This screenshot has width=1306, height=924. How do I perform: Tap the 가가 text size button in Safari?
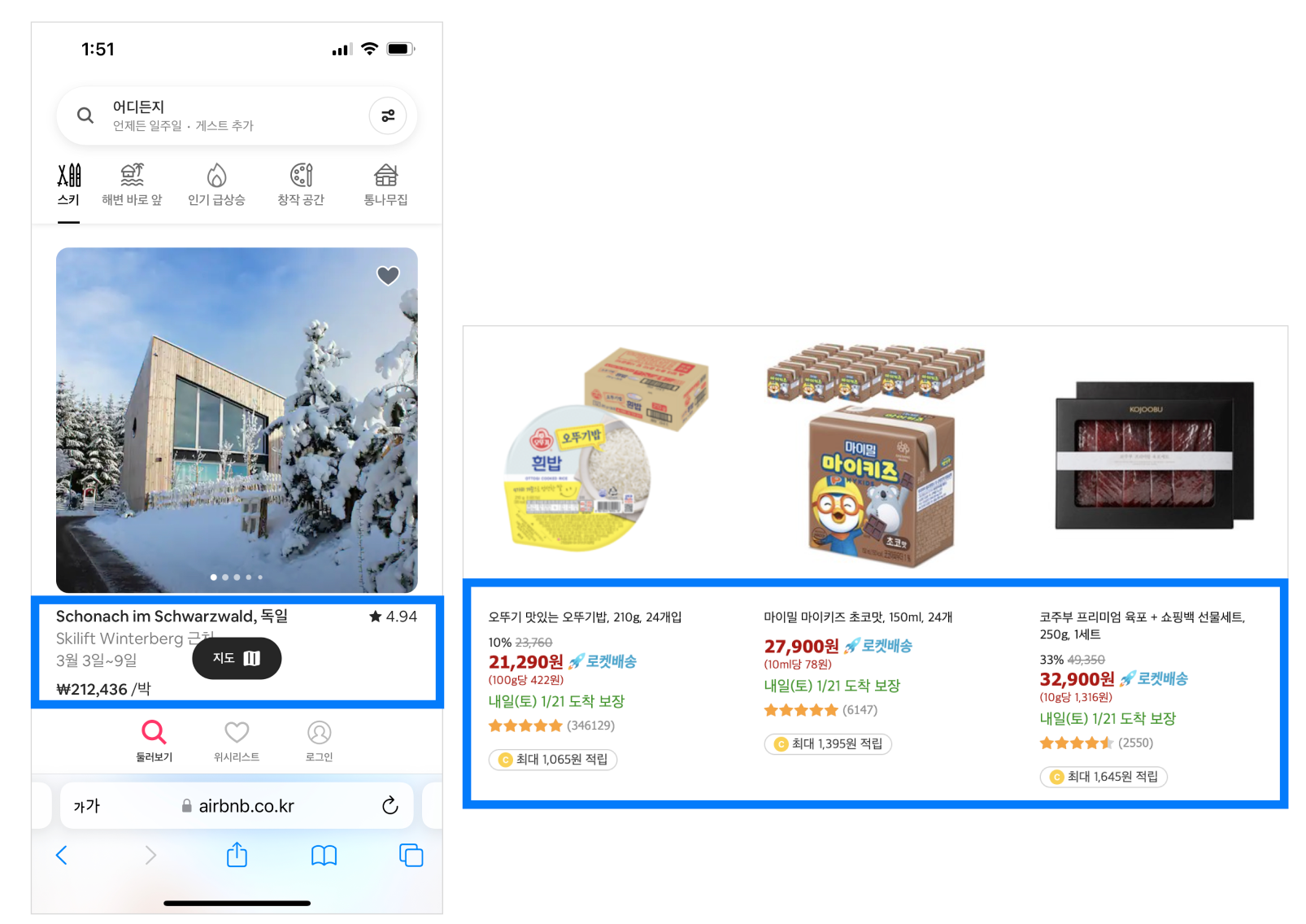(x=87, y=806)
